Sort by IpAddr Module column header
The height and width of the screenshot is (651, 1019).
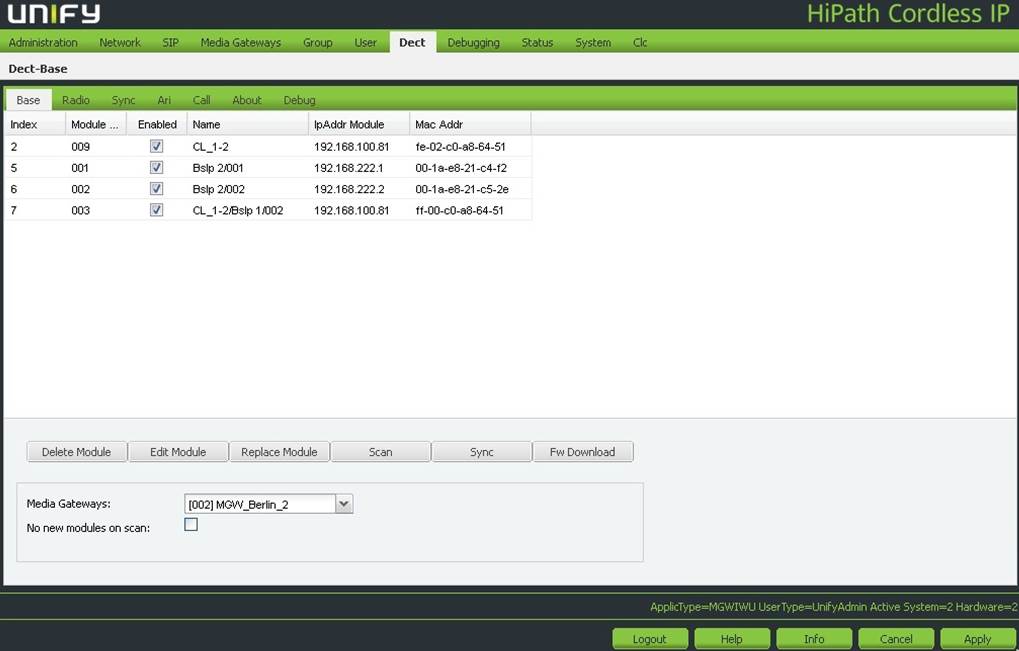click(x=359, y=124)
